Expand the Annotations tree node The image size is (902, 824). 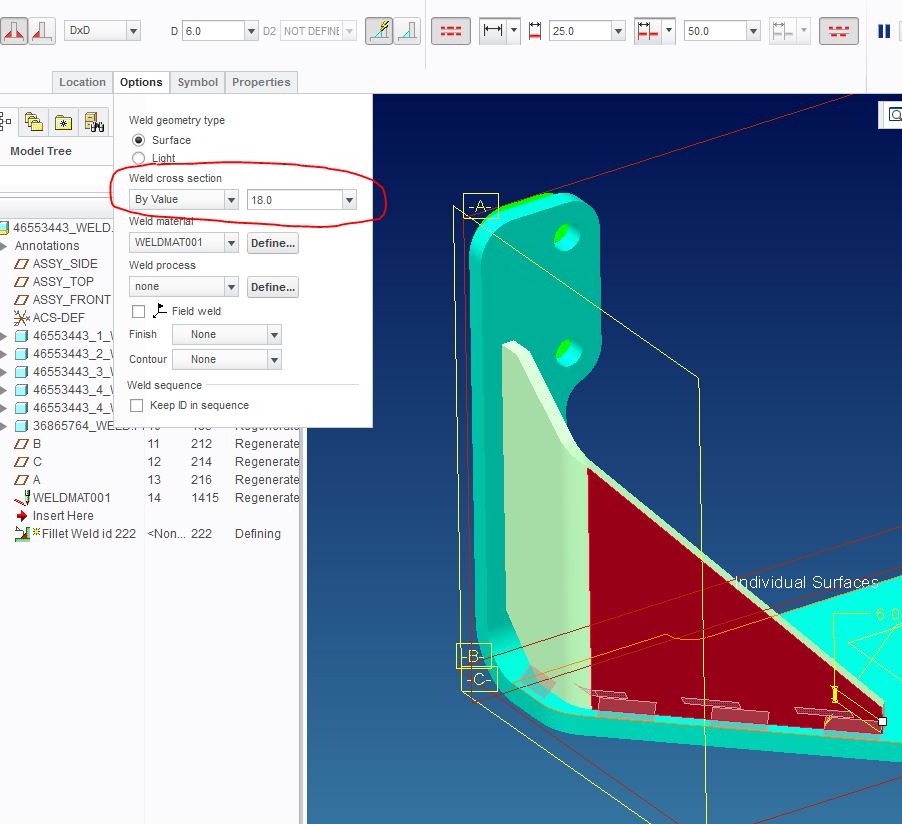click(x=3, y=246)
